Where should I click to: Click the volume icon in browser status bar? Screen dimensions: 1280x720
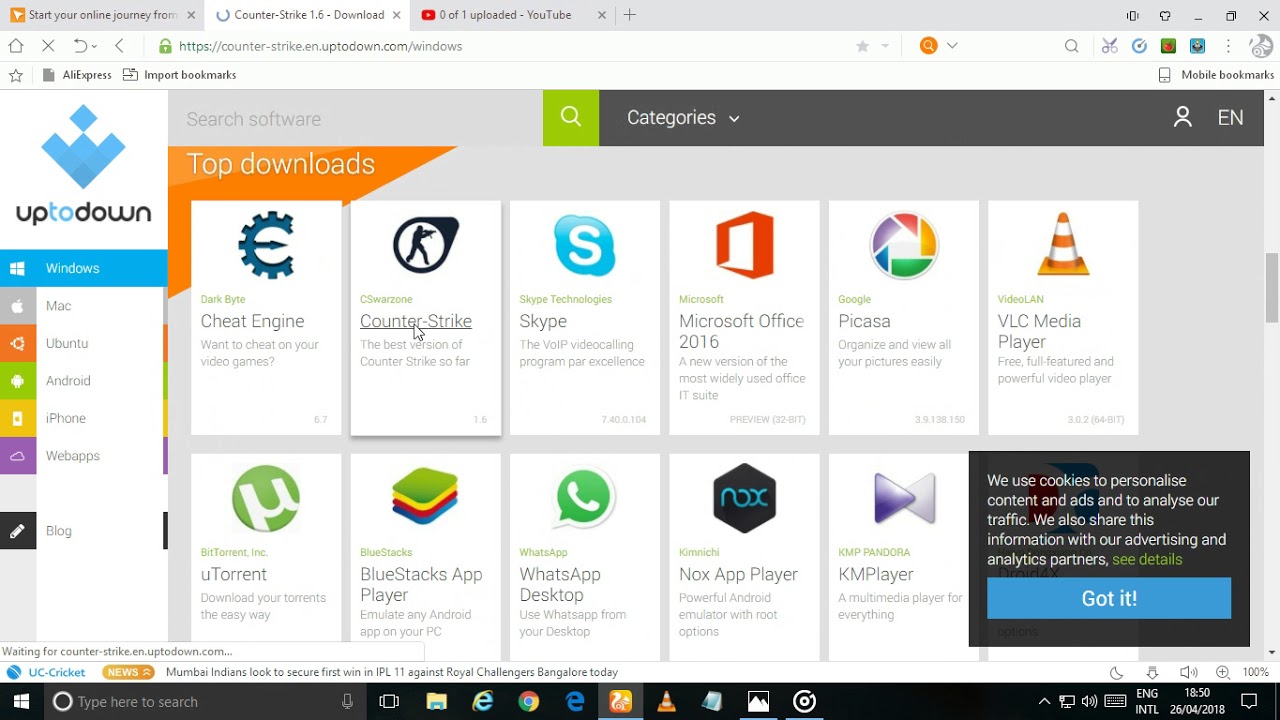coord(1188,673)
